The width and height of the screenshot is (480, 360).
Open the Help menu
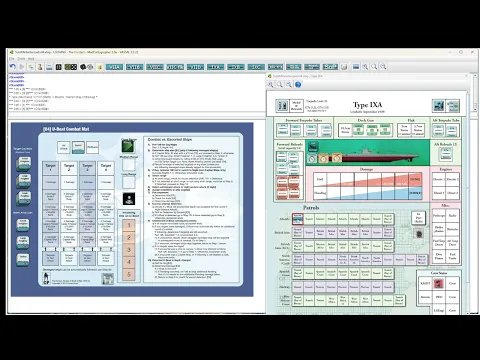tap(31, 59)
